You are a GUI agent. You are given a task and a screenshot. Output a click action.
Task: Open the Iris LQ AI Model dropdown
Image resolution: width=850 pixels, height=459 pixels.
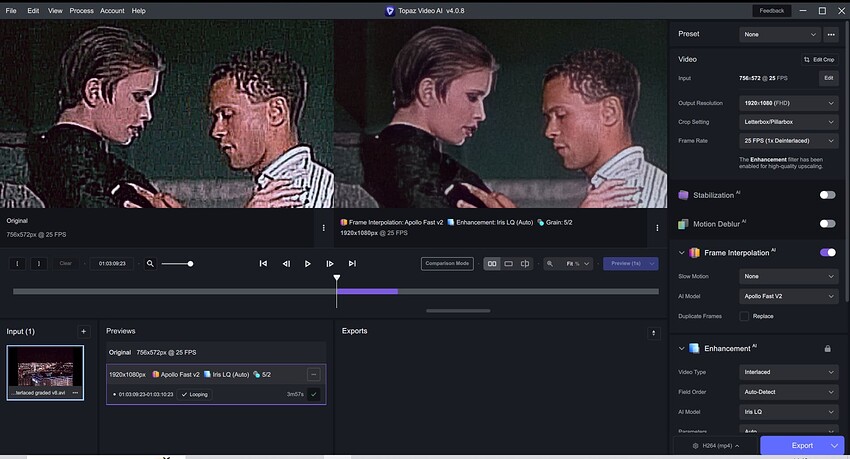(x=788, y=412)
